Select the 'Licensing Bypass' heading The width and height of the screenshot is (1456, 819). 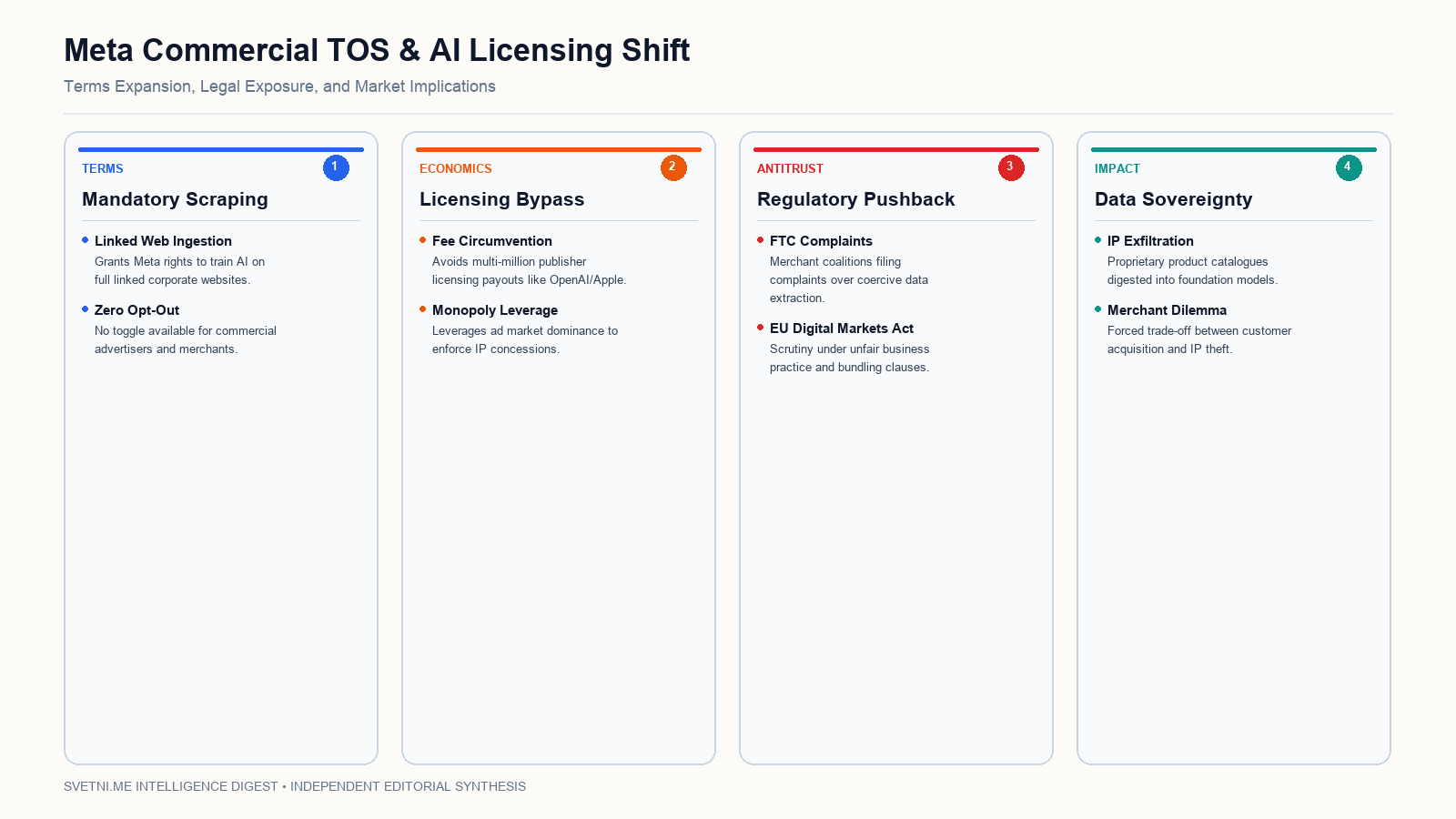click(x=501, y=199)
